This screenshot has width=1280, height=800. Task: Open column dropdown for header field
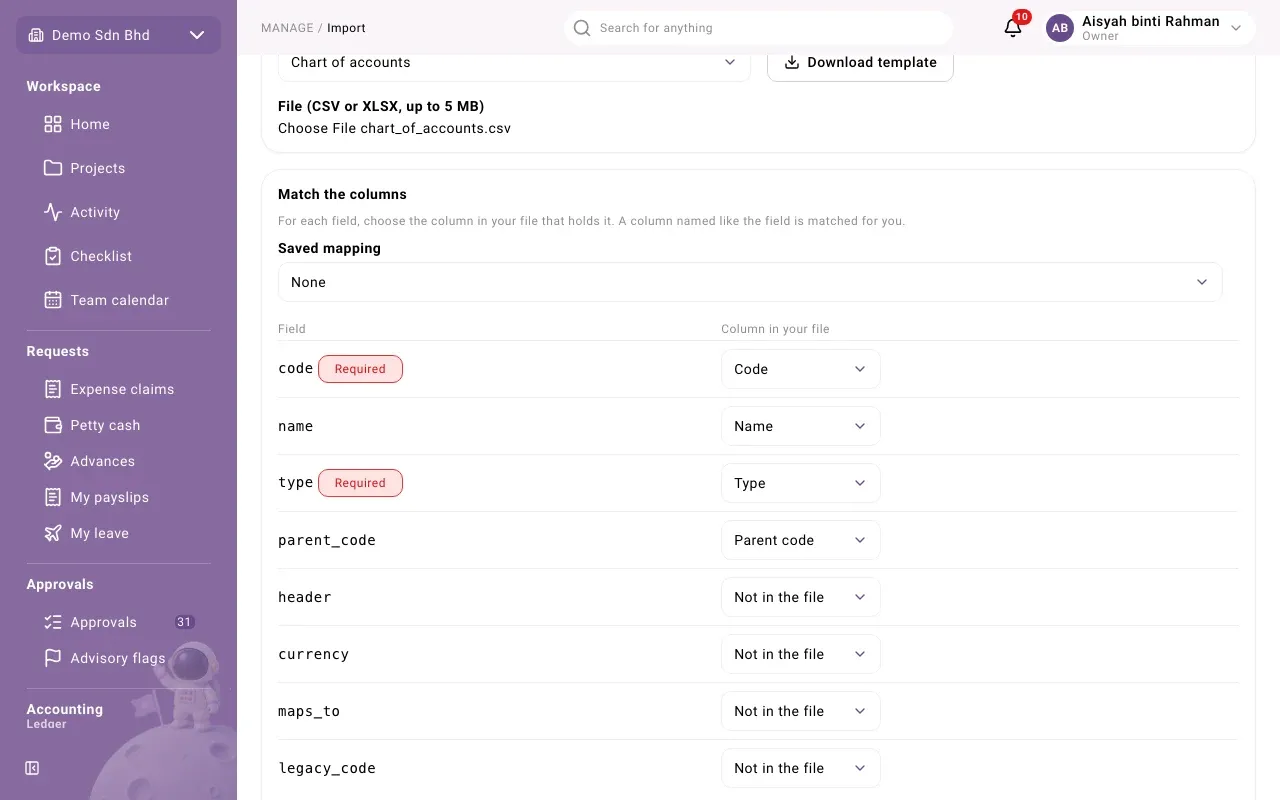801,597
